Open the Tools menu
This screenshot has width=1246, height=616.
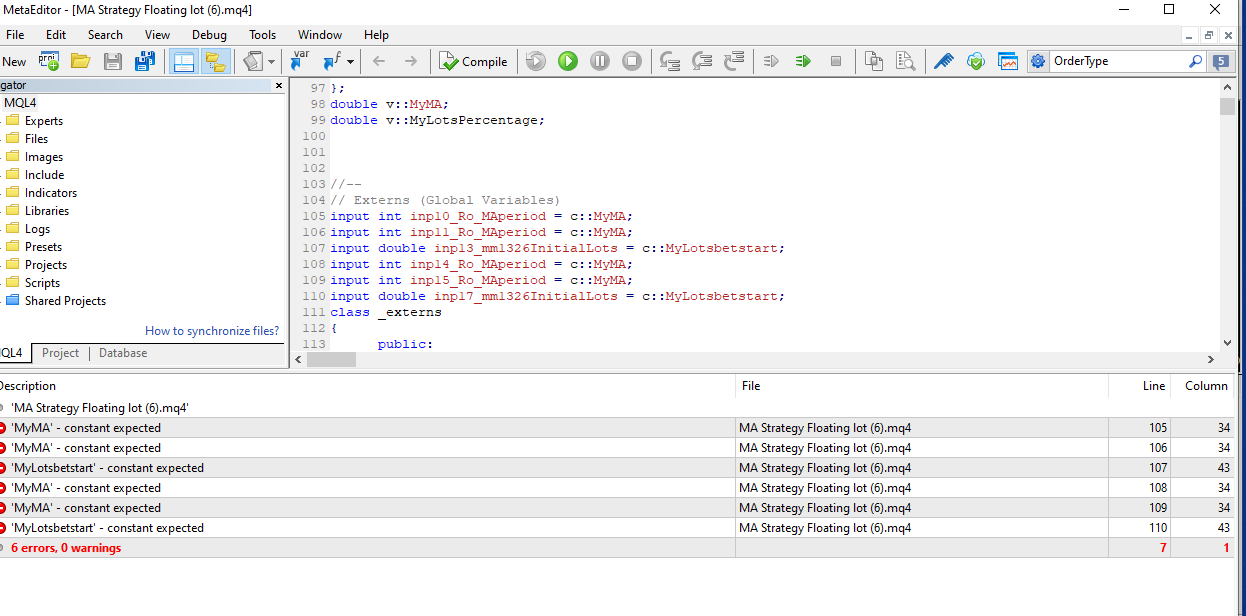263,34
